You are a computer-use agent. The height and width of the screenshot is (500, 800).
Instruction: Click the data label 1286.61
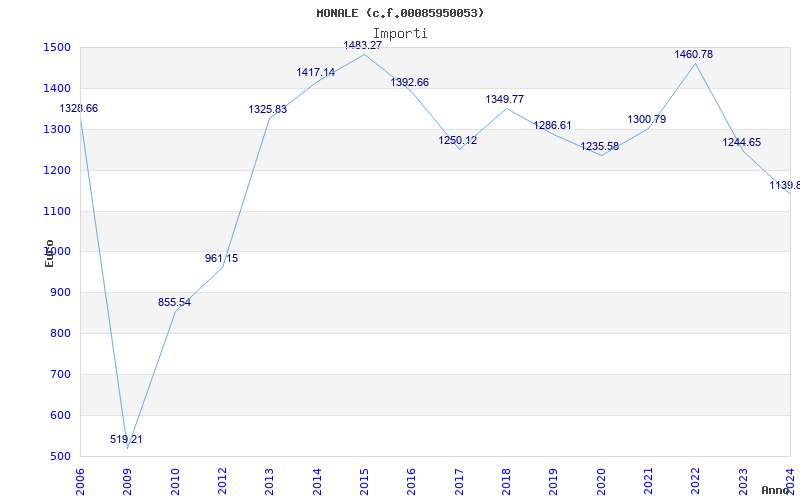[552, 126]
